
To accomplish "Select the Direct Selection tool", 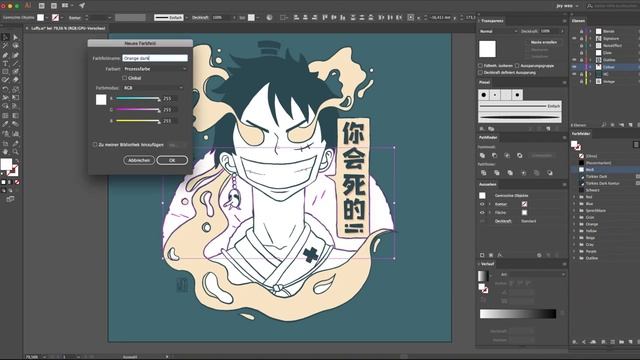I will [16, 37].
